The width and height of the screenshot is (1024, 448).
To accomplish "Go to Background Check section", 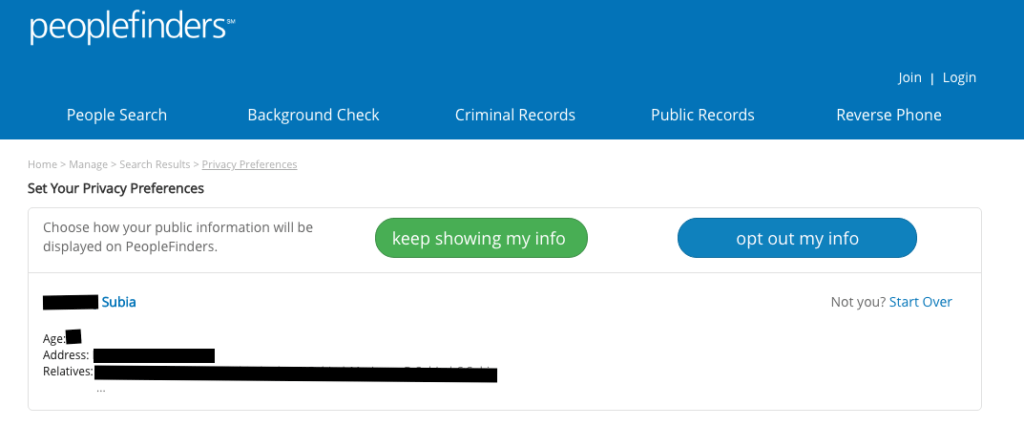I will coord(313,115).
